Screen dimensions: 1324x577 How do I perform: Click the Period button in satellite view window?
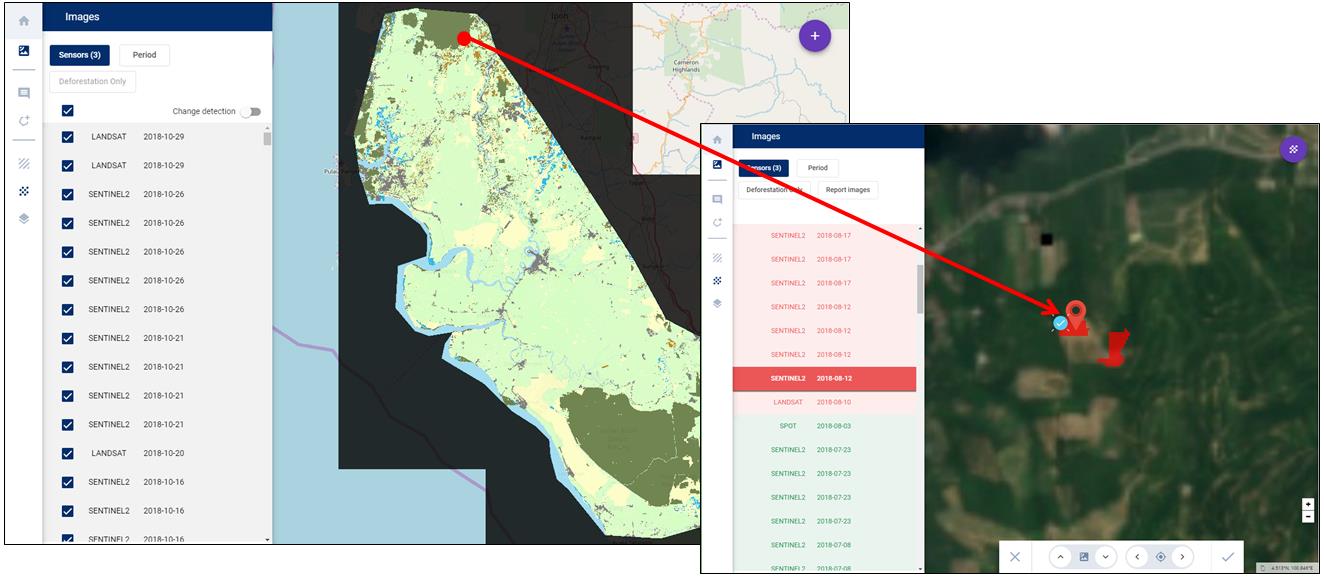tap(817, 168)
